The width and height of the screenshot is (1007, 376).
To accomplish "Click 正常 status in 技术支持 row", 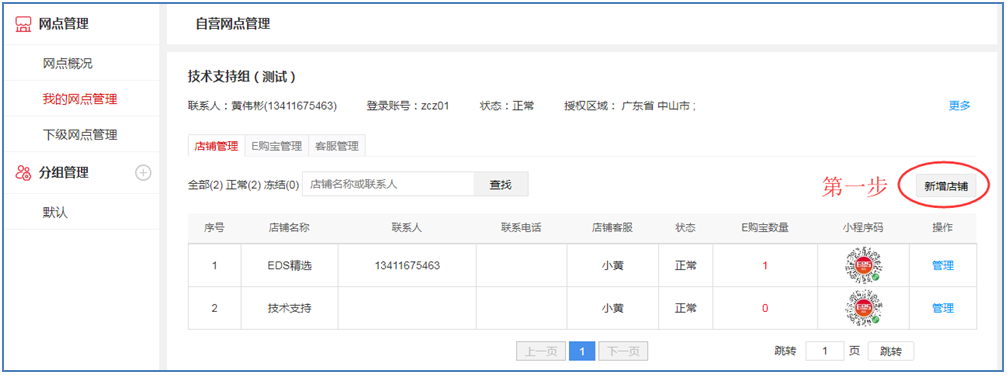I will pos(686,308).
